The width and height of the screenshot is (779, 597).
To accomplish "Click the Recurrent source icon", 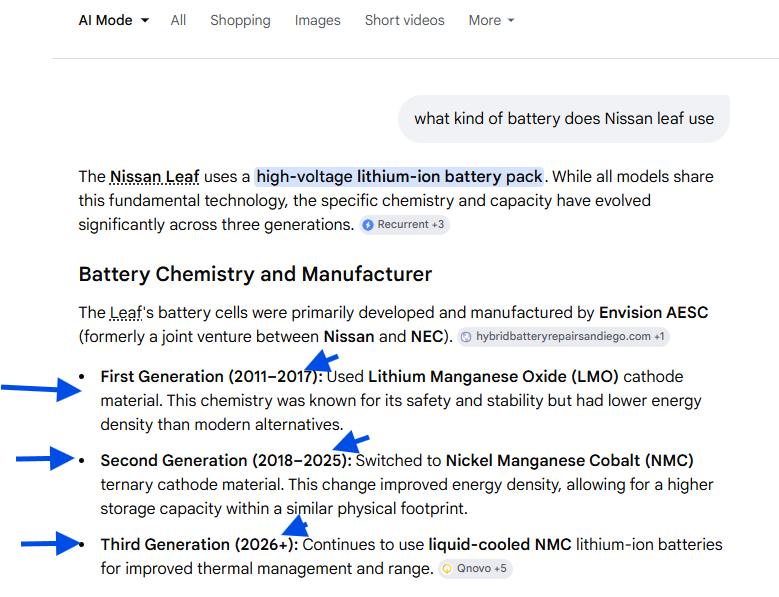I will pyautogui.click(x=368, y=225).
